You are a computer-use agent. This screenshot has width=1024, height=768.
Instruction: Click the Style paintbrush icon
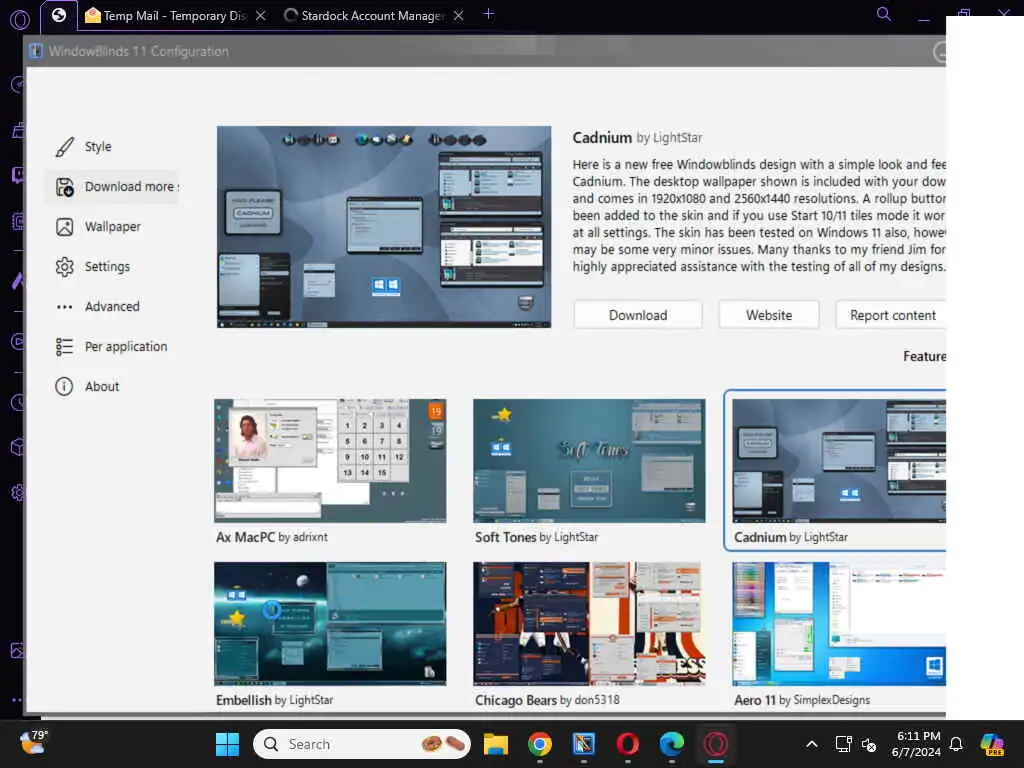click(65, 147)
